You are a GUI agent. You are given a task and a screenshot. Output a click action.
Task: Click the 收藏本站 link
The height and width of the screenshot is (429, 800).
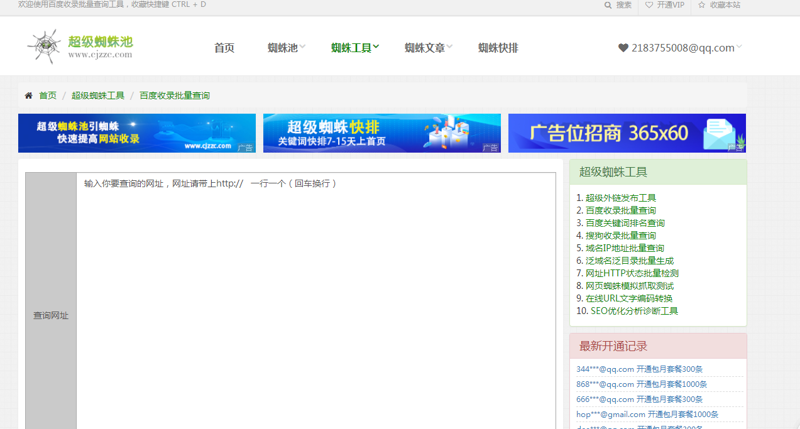(x=724, y=5)
